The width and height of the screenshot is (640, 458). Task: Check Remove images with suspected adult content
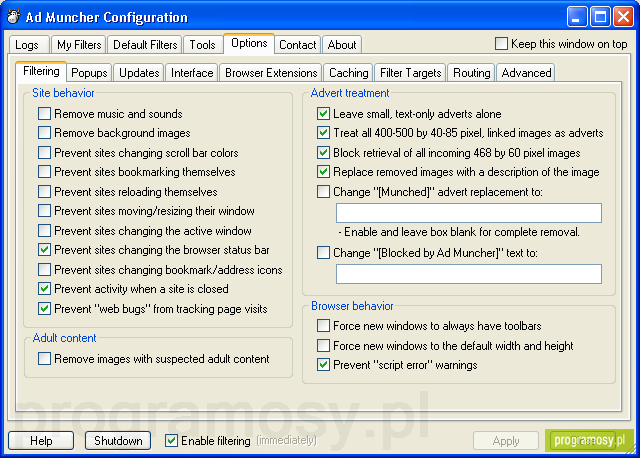(44, 359)
